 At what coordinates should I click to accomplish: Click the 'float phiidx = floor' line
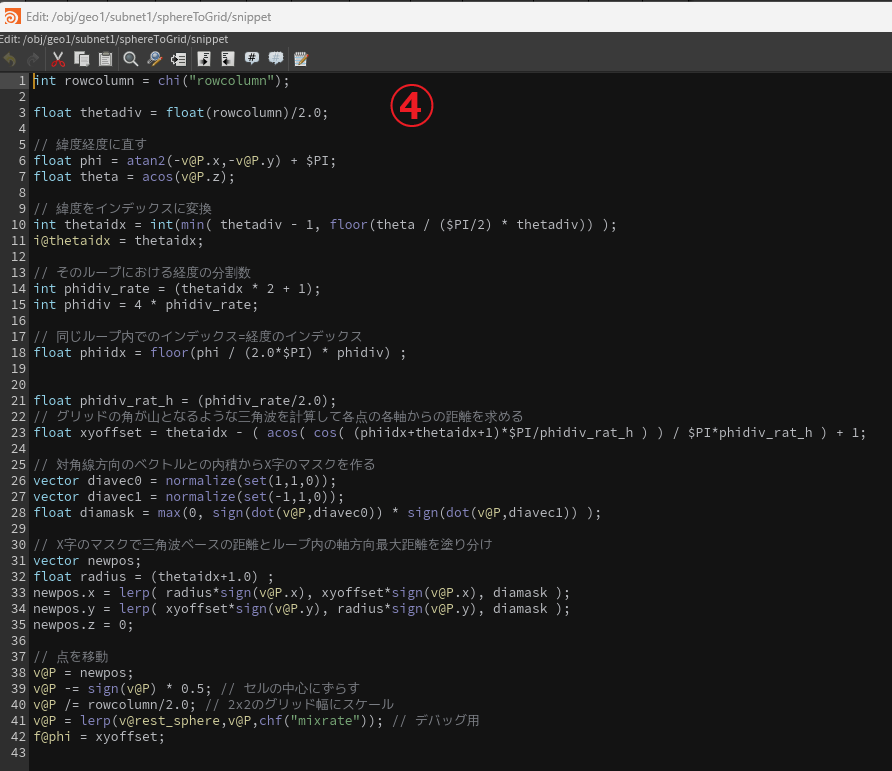tap(220, 353)
